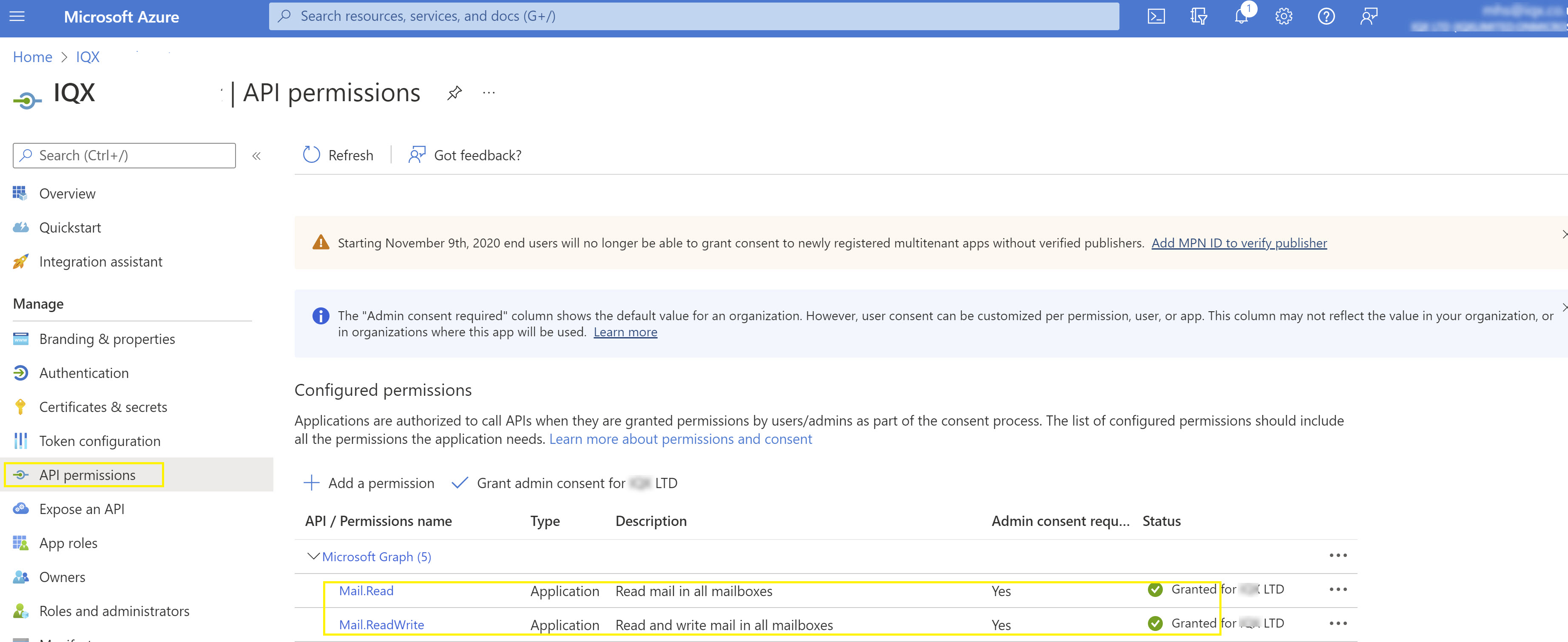Open Directories and subscriptions filter icon
The height and width of the screenshot is (642, 1568).
click(1199, 17)
